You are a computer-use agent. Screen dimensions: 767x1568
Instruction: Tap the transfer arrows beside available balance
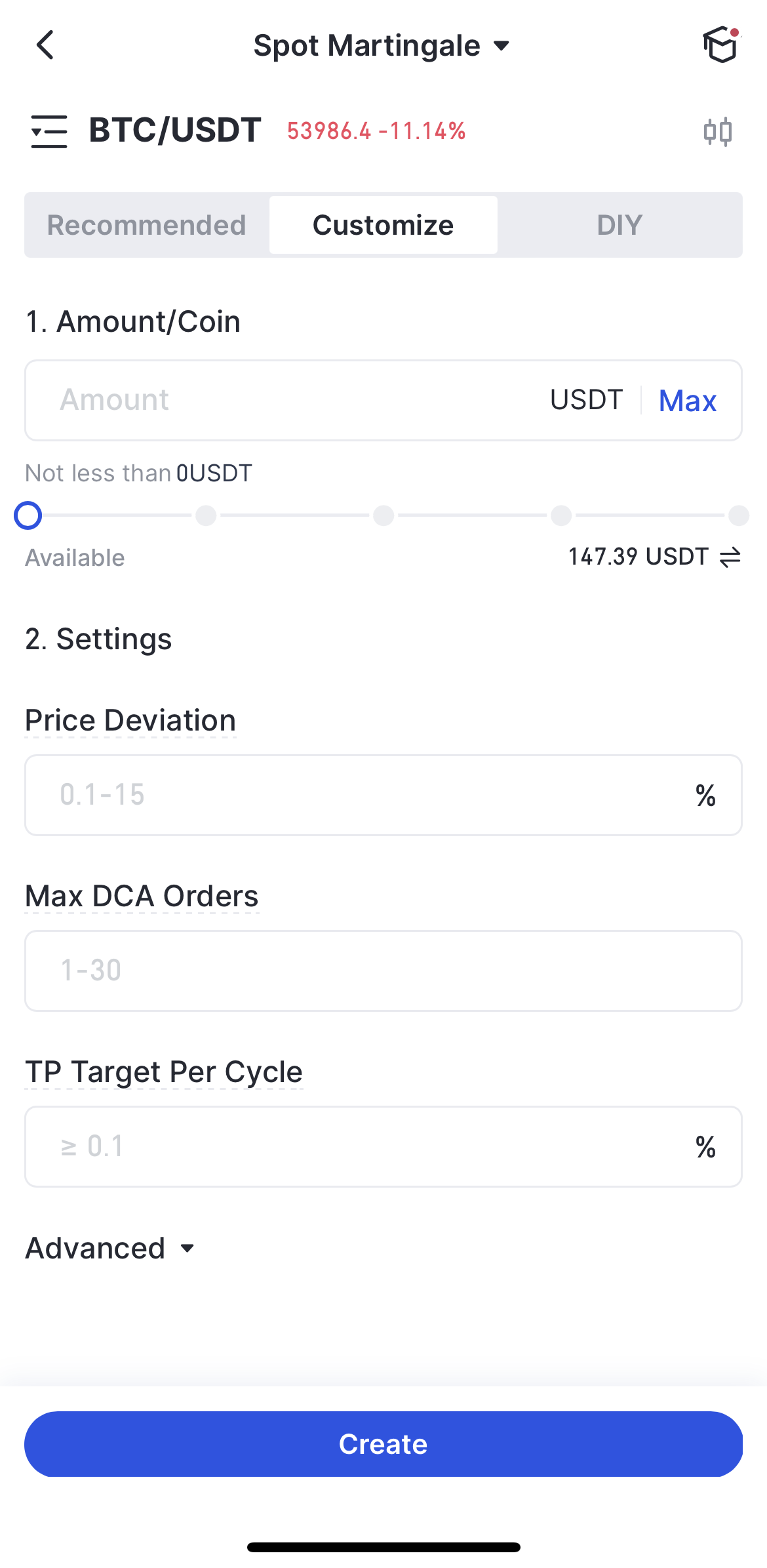pyautogui.click(x=730, y=557)
